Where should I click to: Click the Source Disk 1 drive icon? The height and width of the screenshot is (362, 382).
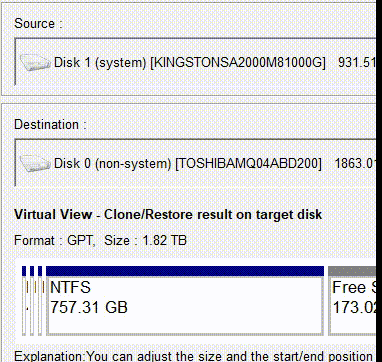[35, 62]
